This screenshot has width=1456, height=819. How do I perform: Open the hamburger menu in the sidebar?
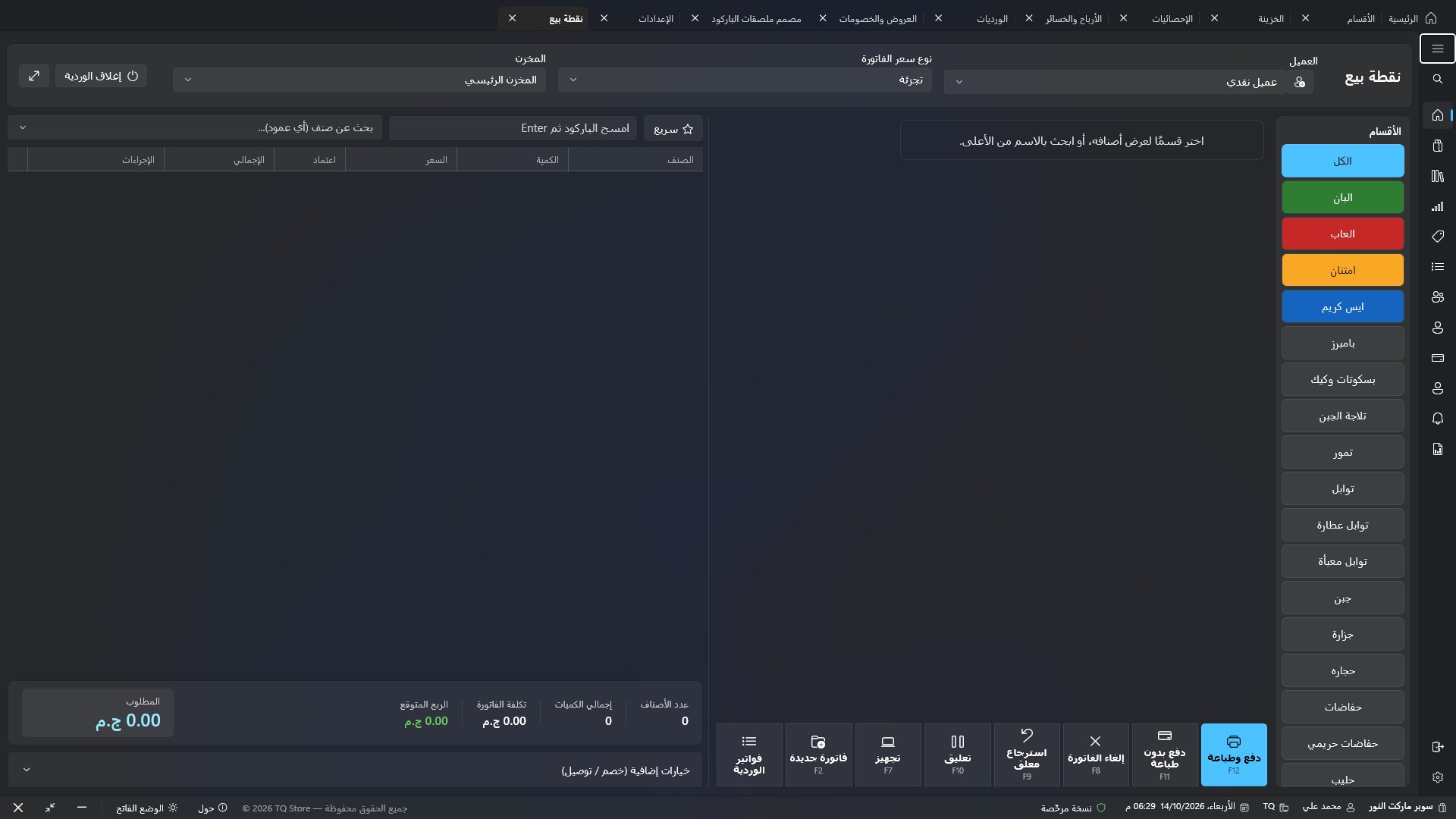(1437, 49)
